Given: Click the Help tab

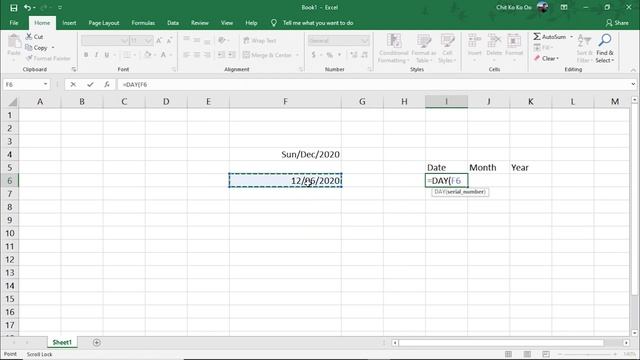Looking at the screenshot, I should click(251, 23).
